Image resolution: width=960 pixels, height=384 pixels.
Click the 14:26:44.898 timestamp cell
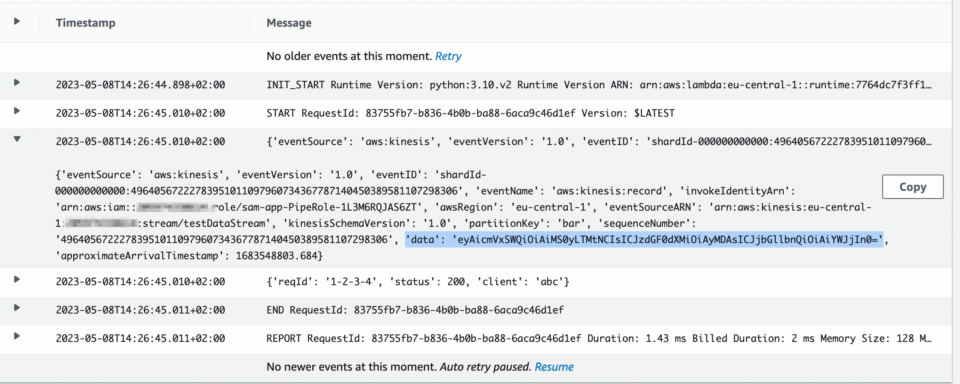pyautogui.click(x=140, y=85)
